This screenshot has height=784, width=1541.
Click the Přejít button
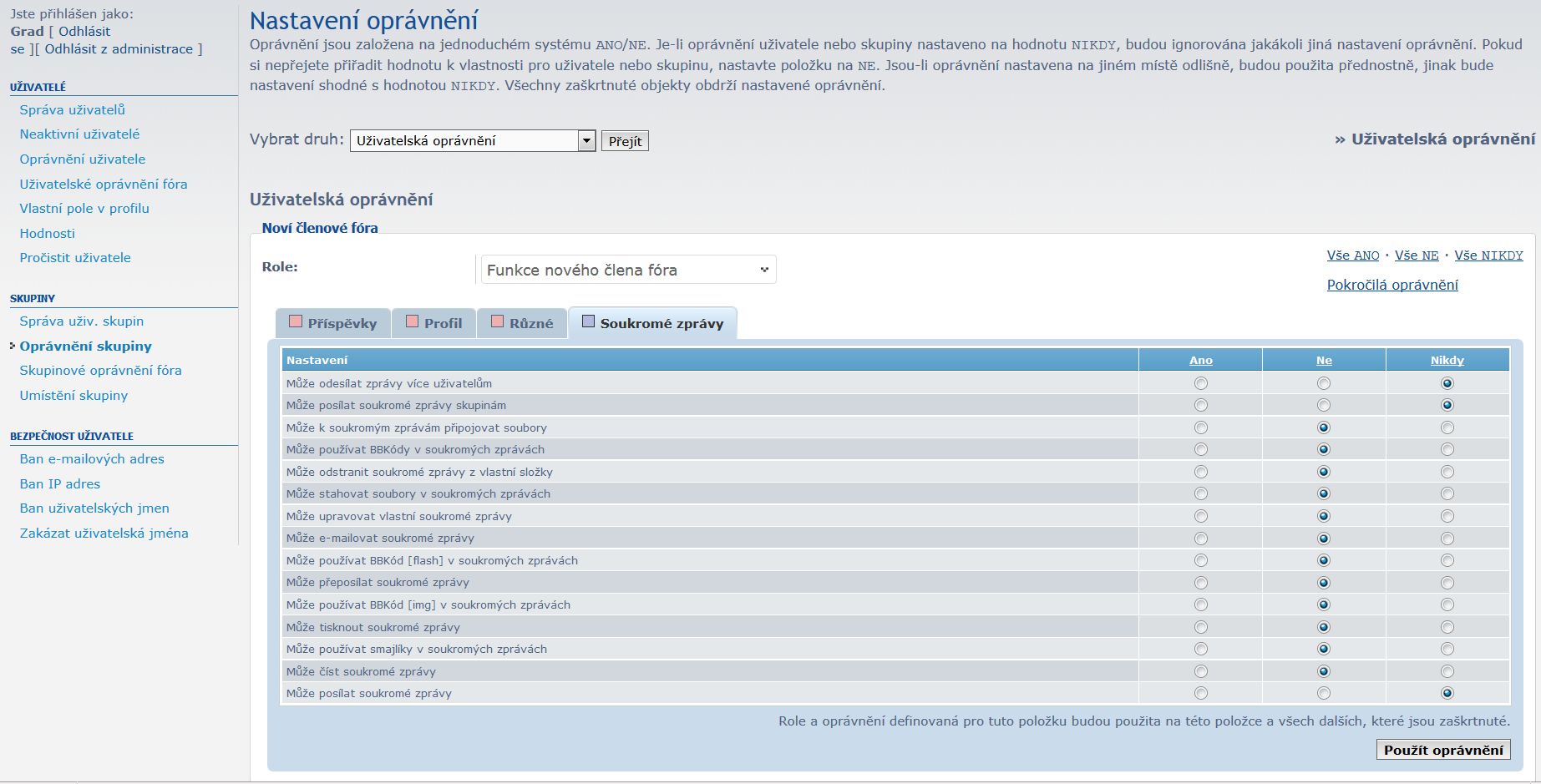click(x=625, y=141)
